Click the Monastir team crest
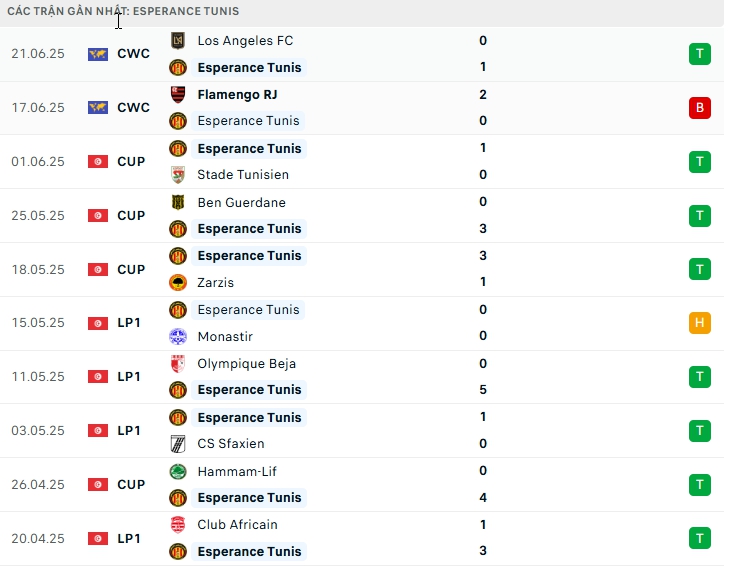 tap(178, 337)
